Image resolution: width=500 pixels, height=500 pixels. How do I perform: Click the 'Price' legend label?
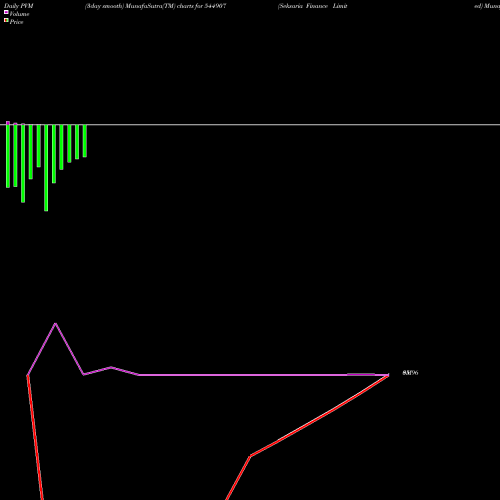[x=16, y=22]
